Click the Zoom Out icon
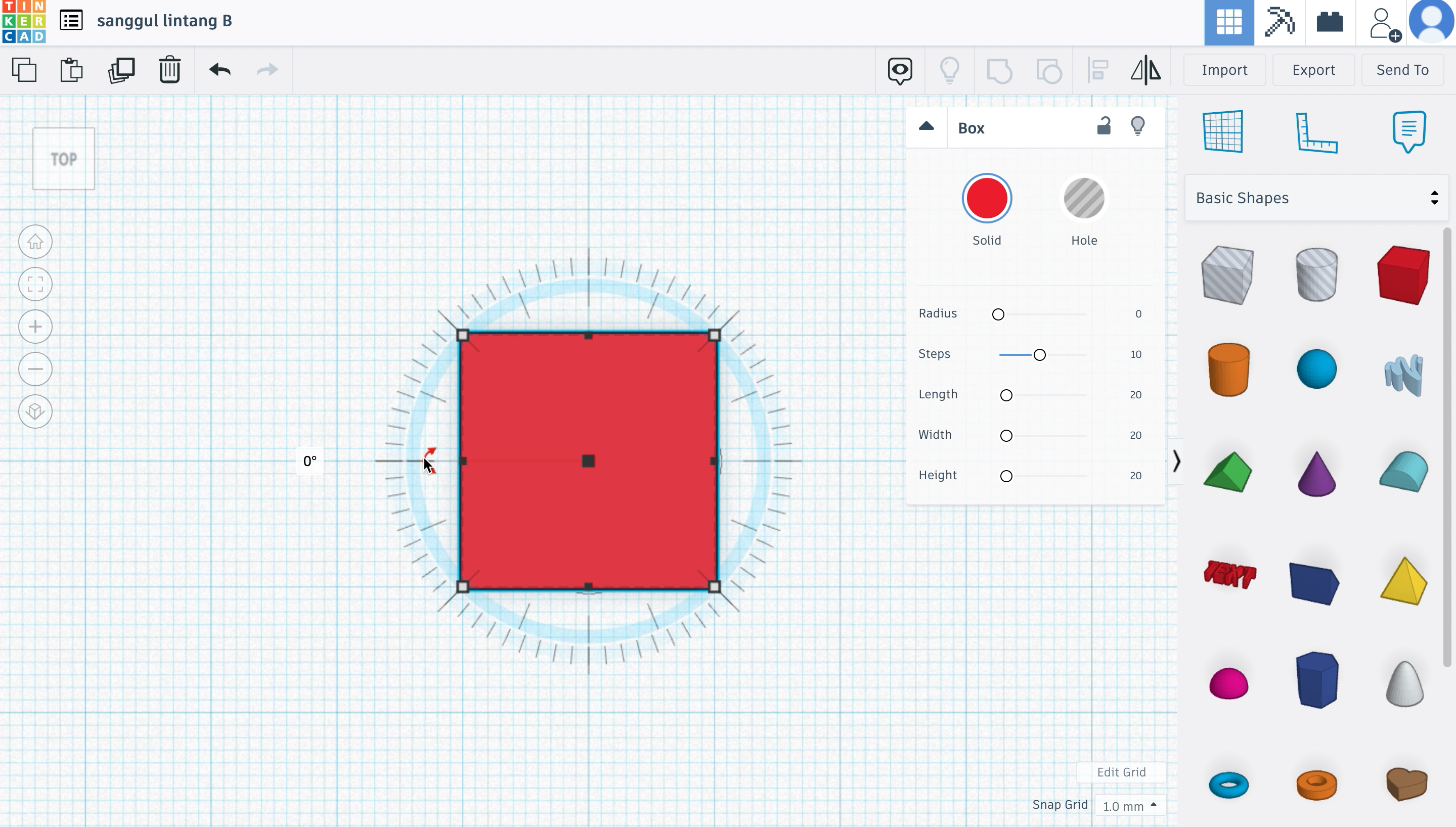This screenshot has height=827, width=1456. pos(34,368)
